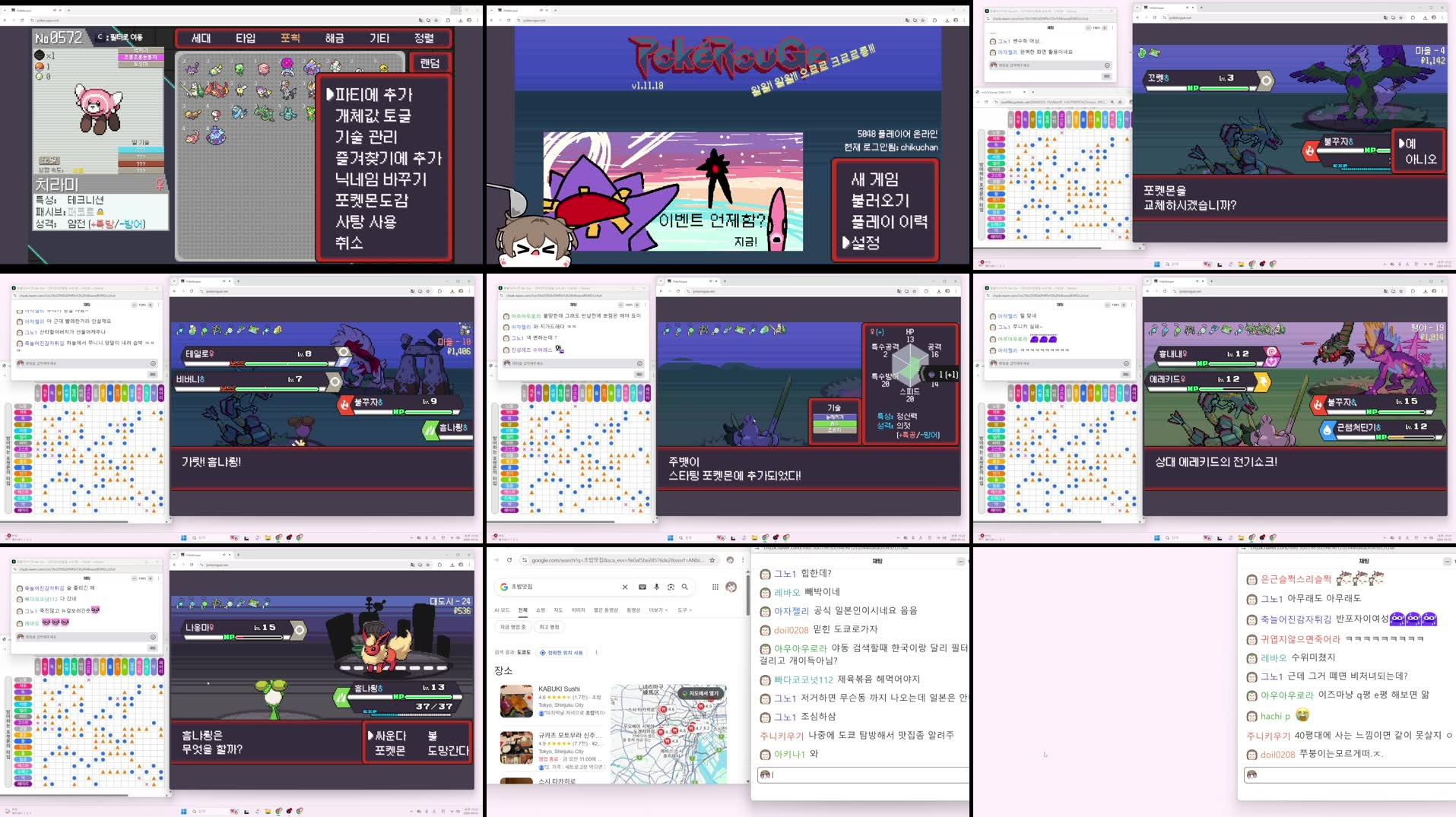Screen dimensions: 1456x817
Task: Select the green blob Pokémon icon in the starter grid
Action: 239,68
